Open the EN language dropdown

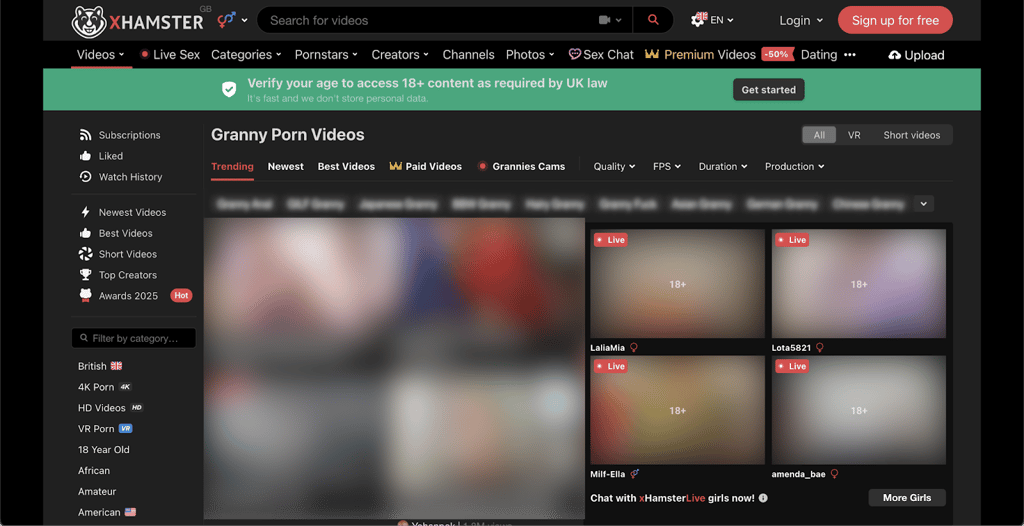722,20
